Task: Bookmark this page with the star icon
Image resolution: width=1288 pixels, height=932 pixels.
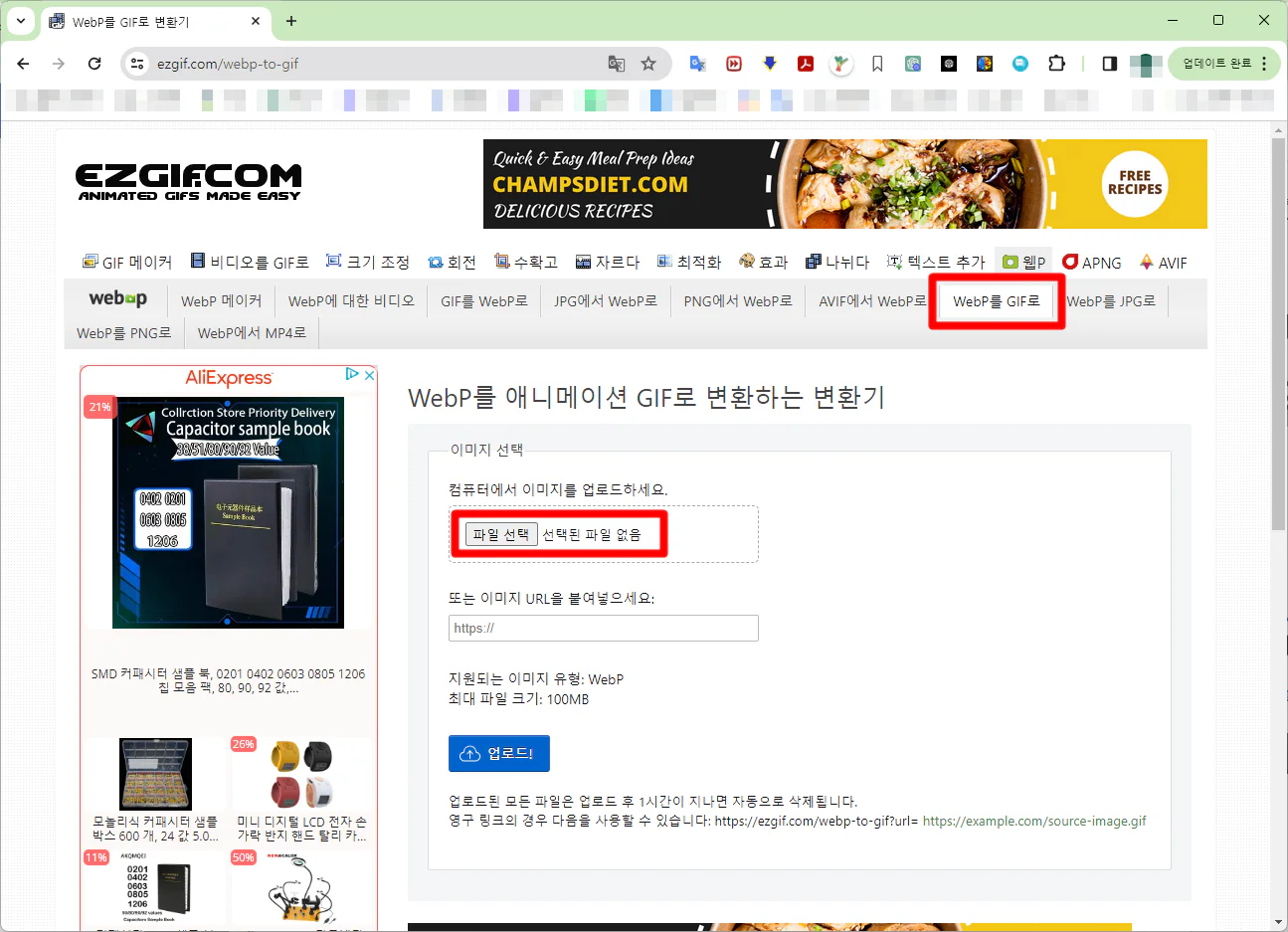Action: click(x=648, y=64)
